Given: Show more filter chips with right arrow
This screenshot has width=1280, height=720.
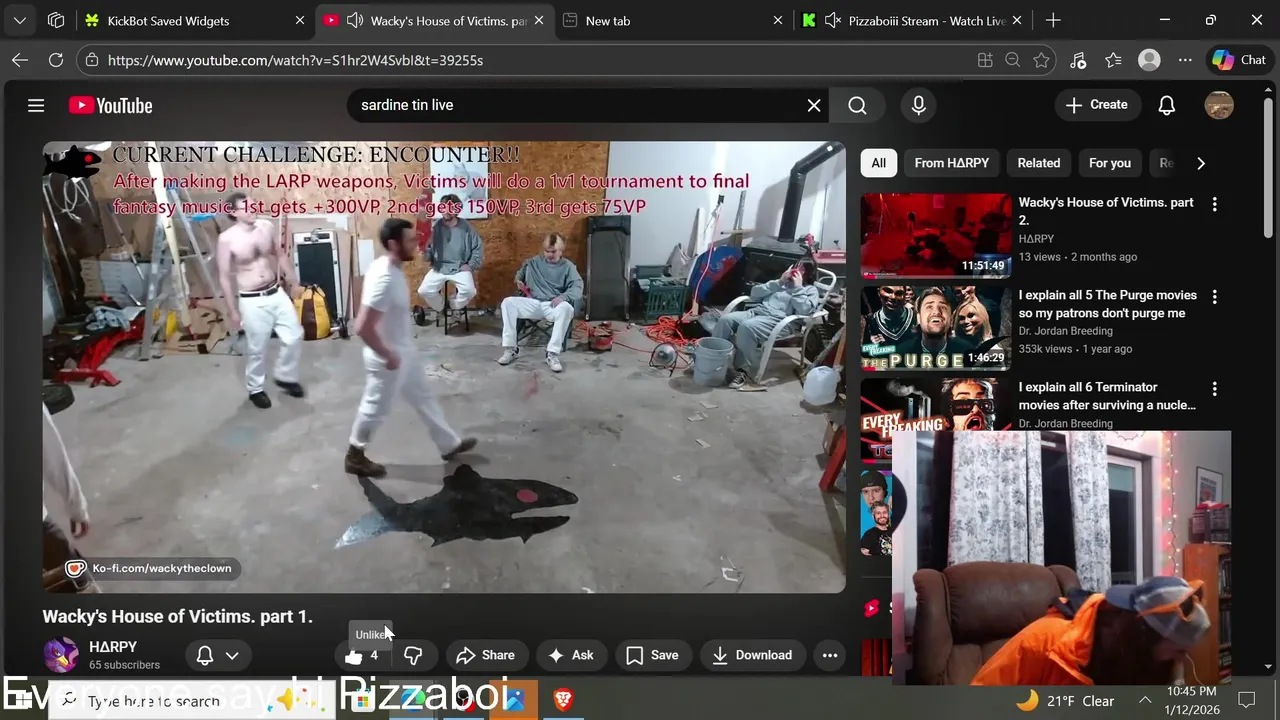Looking at the screenshot, I should tap(1200, 163).
